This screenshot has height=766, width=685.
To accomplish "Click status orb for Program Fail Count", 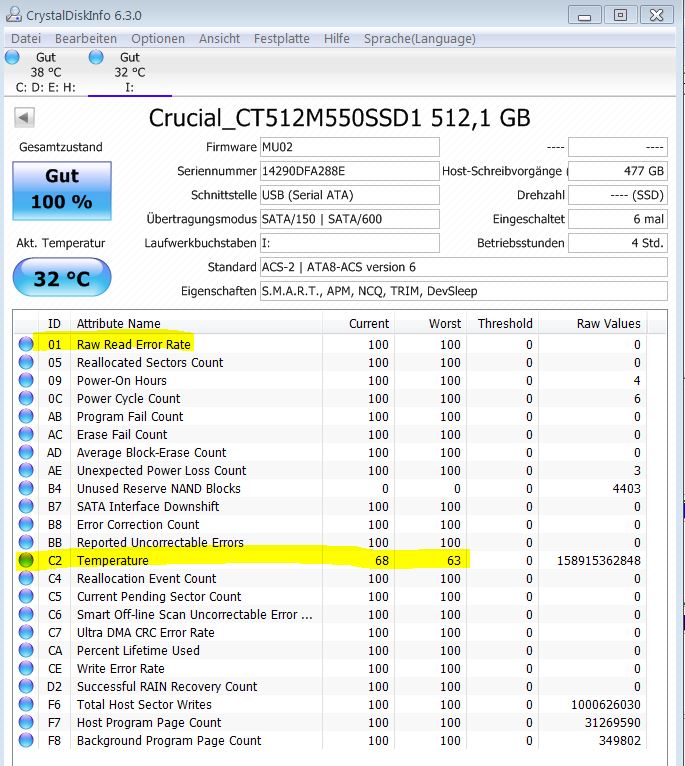I will [x=26, y=417].
